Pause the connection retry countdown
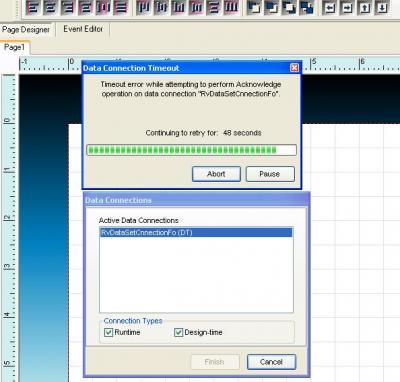Viewport: 400px width, 382px height. click(270, 174)
